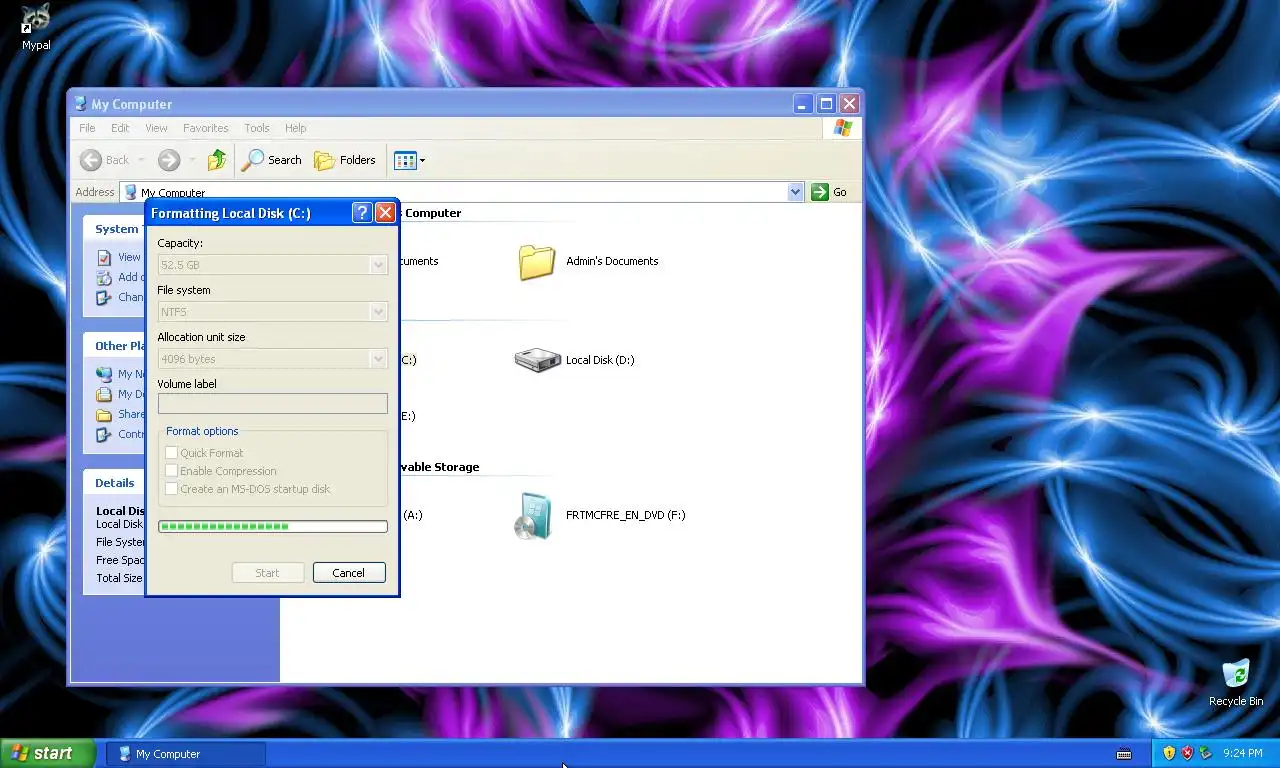Image resolution: width=1280 pixels, height=768 pixels.
Task: Click My Documents sidebar icon
Action: pyautogui.click(x=104, y=394)
